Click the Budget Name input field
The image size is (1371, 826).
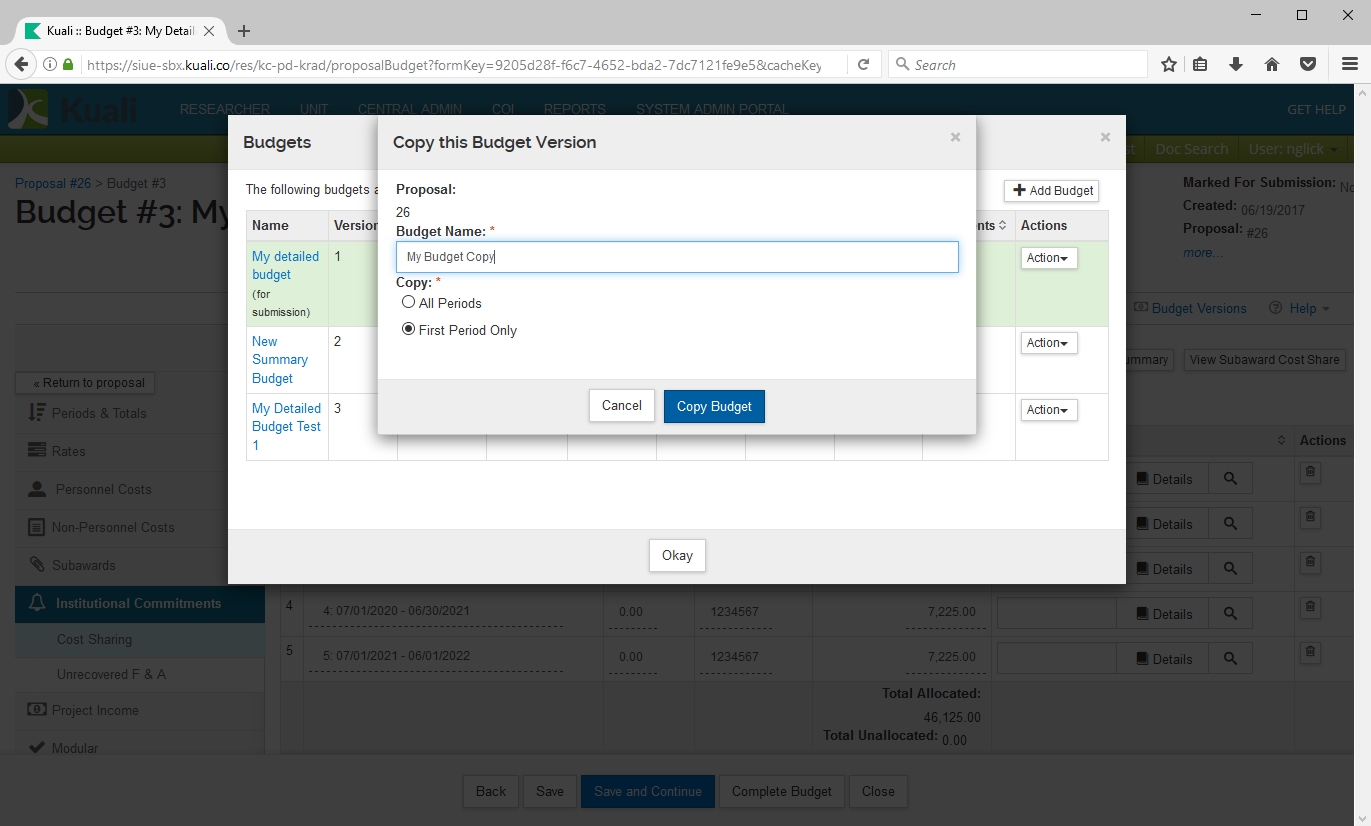pyautogui.click(x=676, y=257)
